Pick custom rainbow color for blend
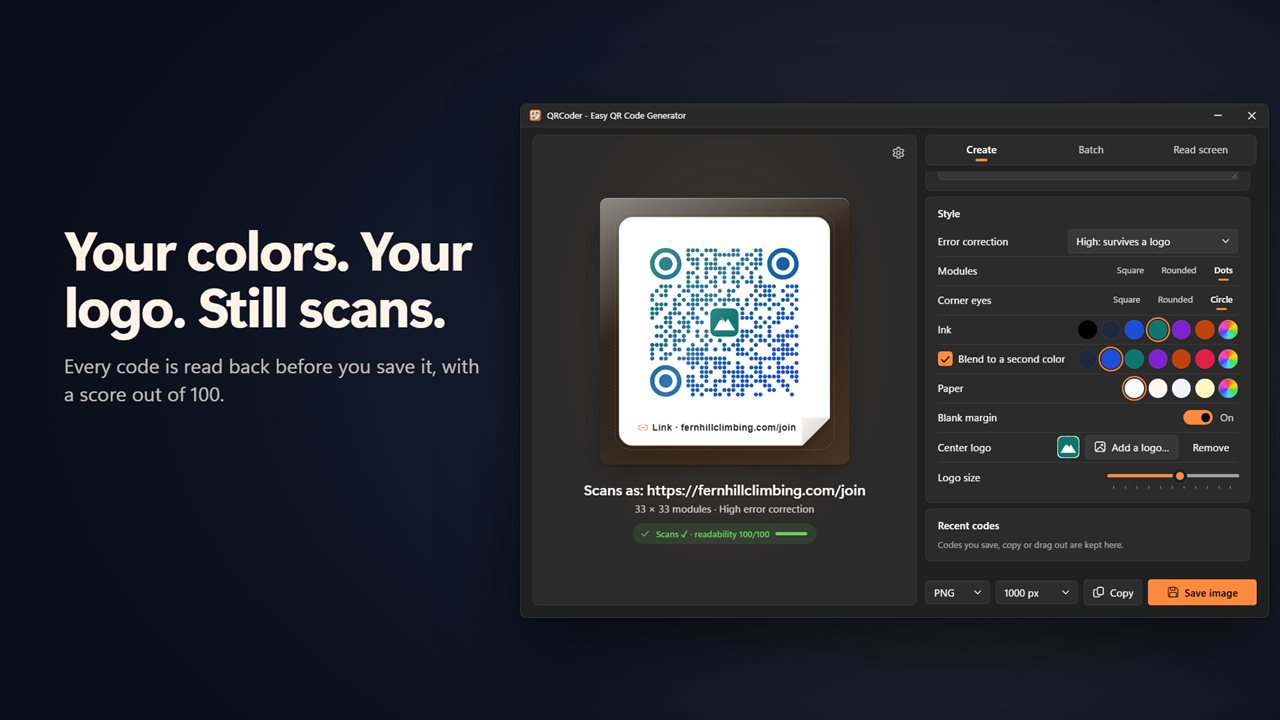Screen dimensions: 1280x720 click(x=1228, y=359)
